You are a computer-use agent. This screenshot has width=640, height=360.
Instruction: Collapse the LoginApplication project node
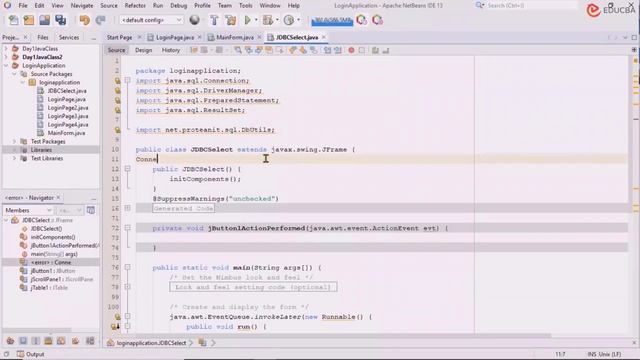(6, 65)
